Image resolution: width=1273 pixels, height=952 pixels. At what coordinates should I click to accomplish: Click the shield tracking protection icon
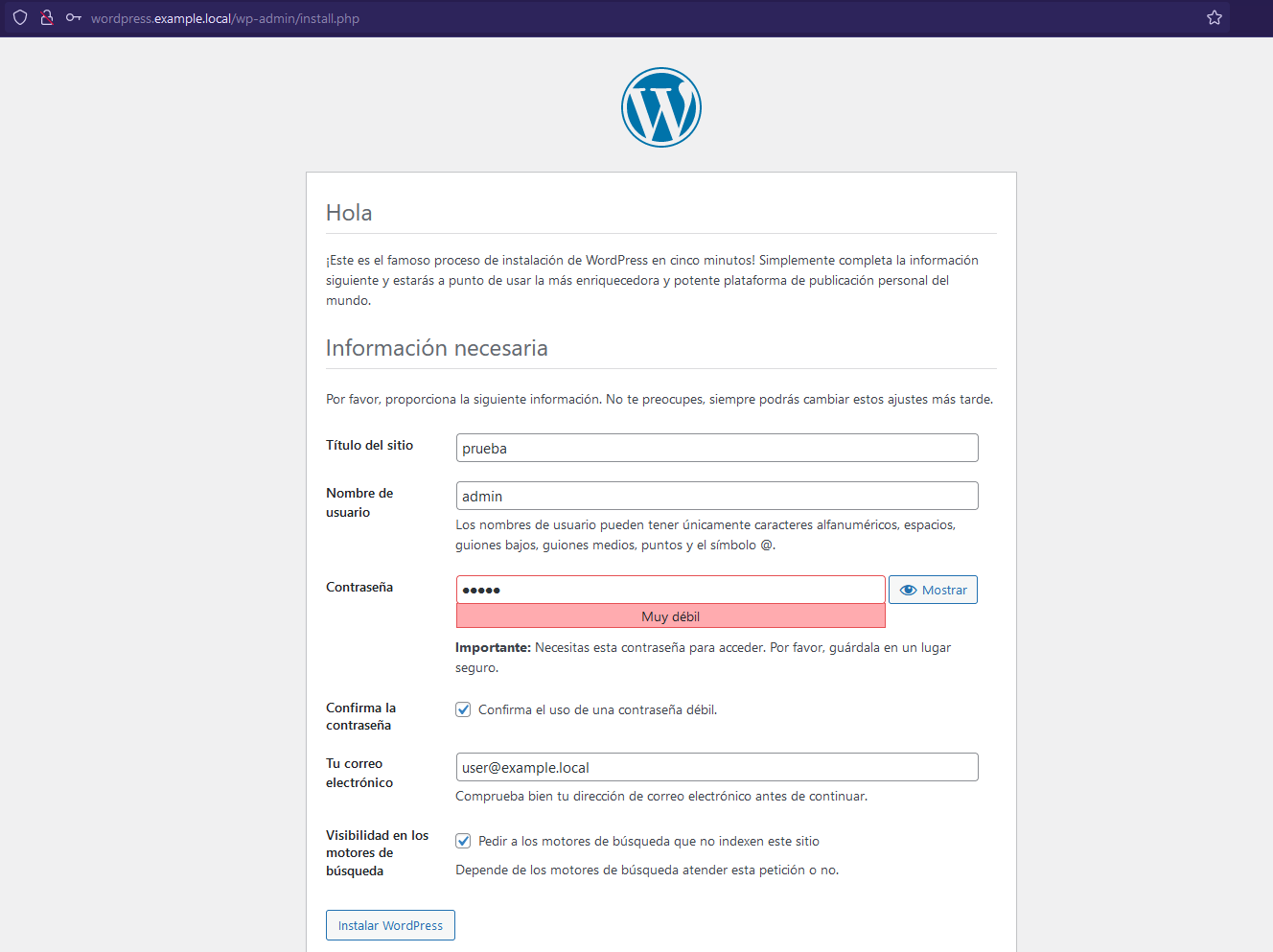(x=20, y=17)
